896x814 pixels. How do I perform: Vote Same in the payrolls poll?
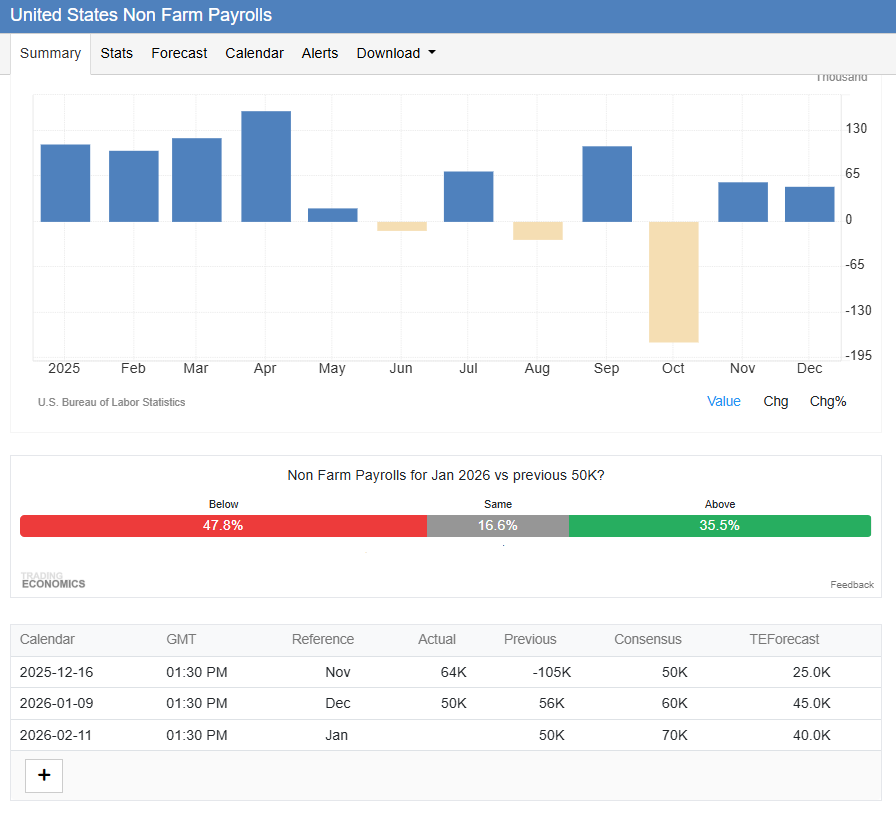pyautogui.click(x=497, y=526)
